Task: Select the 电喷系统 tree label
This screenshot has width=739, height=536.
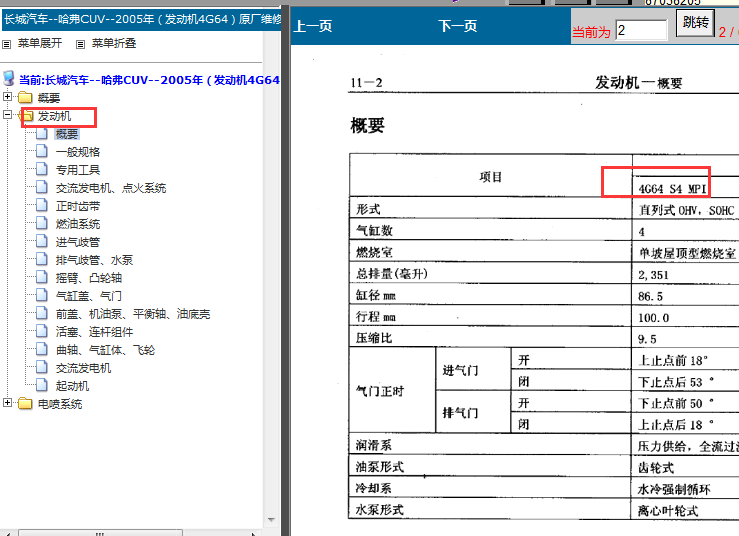Action: coord(60,404)
